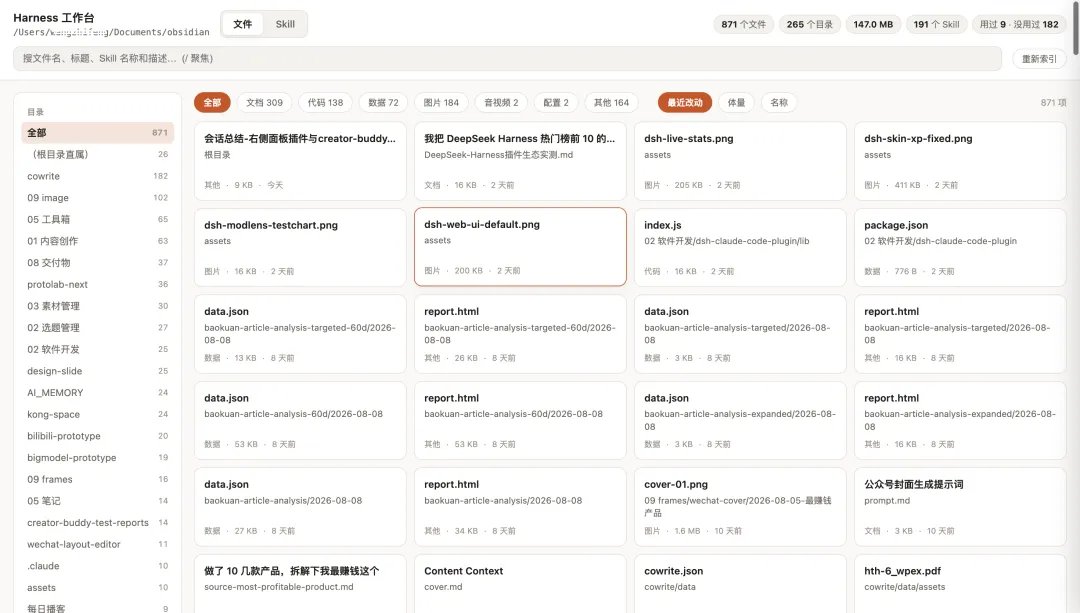Select (根目录直属) directory
Viewport: 1080px width, 613px height.
coord(97,154)
